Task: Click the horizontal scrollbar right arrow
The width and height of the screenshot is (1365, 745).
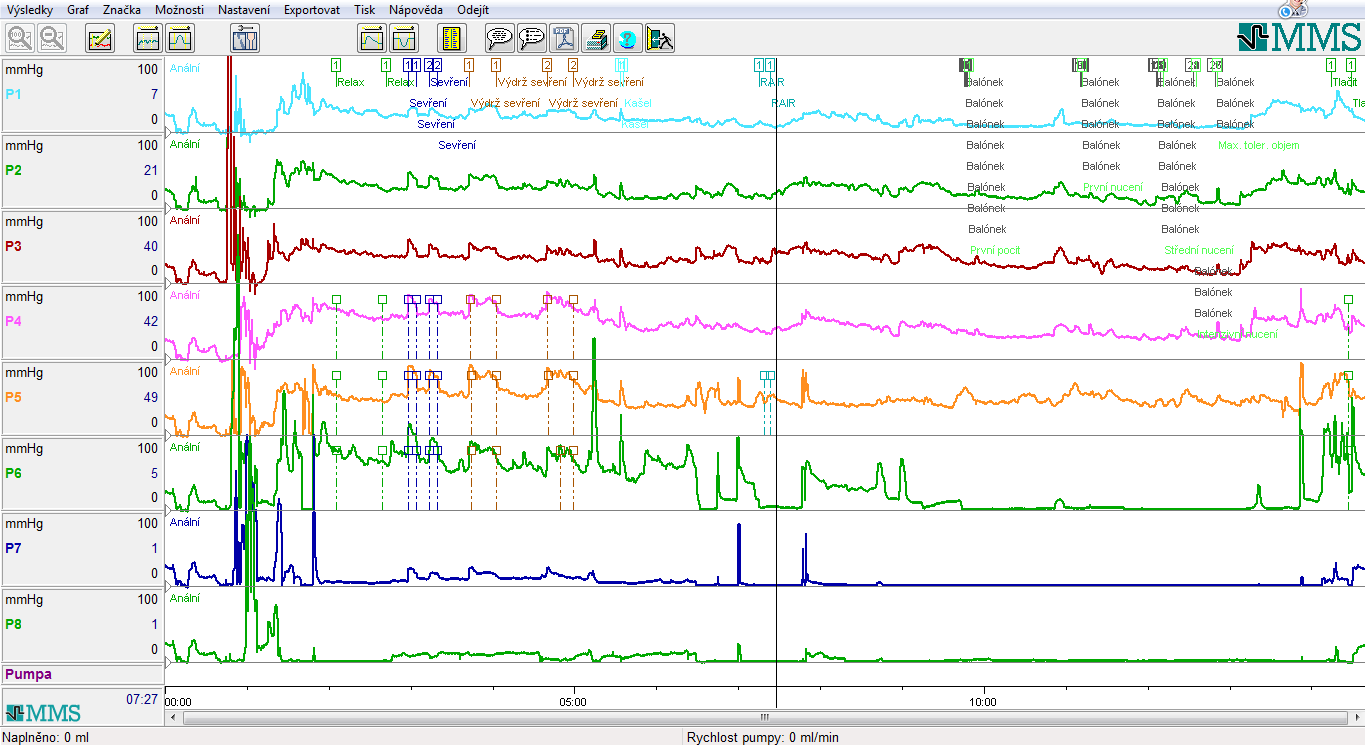Action: pos(1355,717)
